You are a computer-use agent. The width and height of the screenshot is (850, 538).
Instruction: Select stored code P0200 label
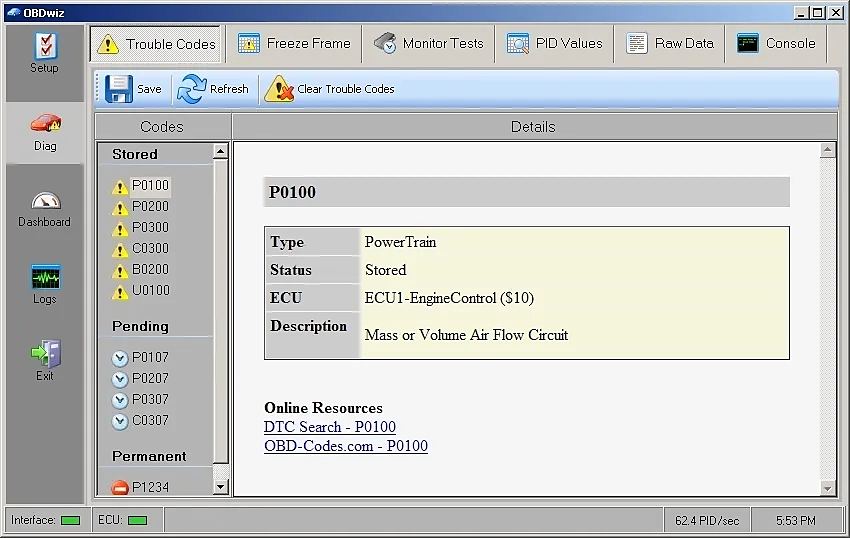tap(150, 207)
